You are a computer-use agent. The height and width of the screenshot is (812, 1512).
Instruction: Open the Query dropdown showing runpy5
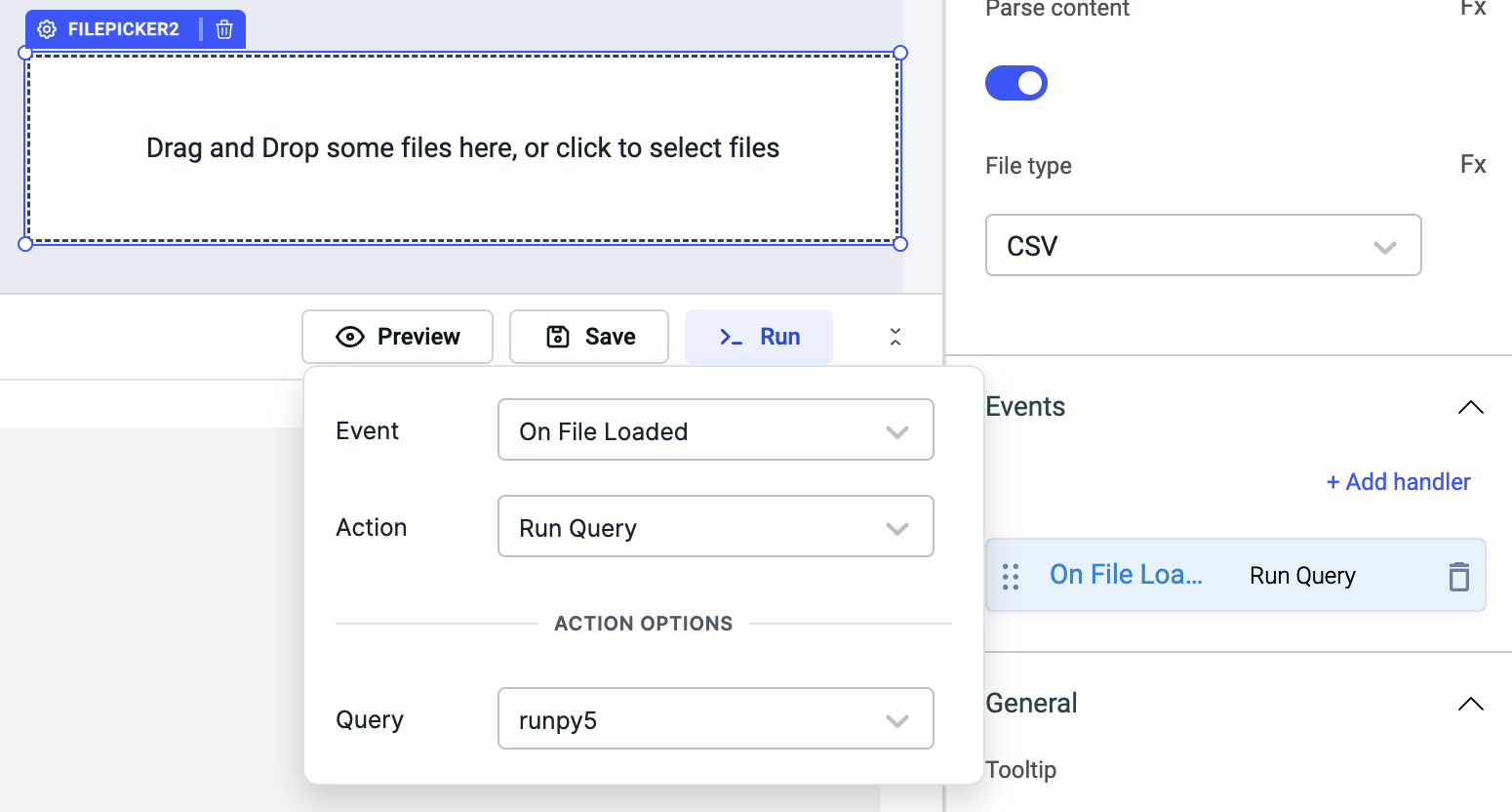point(715,719)
